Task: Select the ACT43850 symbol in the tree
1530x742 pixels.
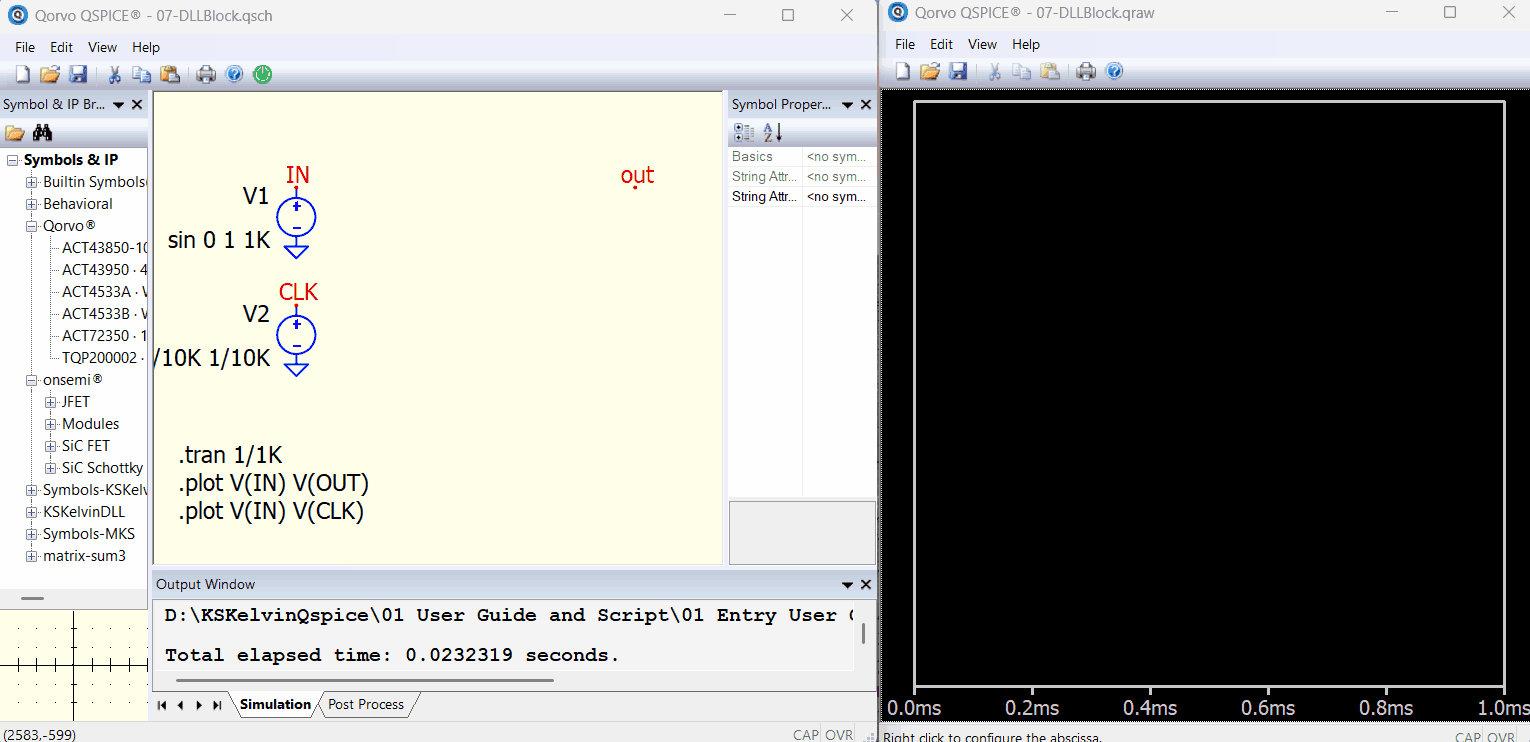Action: click(x=104, y=248)
